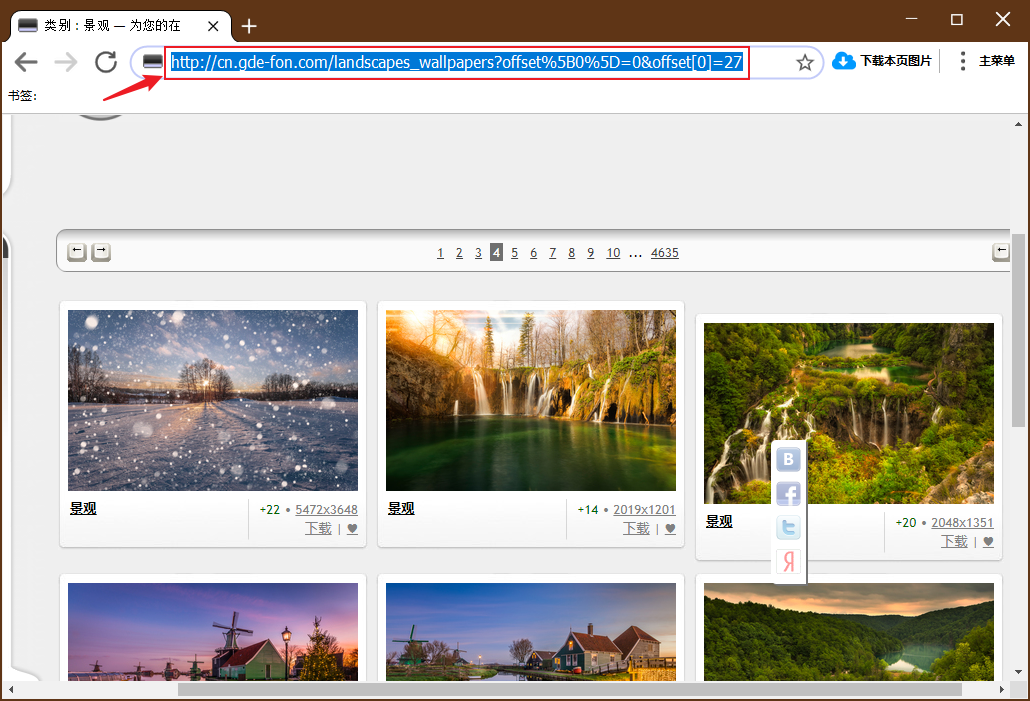This screenshot has height=701, width=1030.
Task: Open the snowy sunset landscape thumbnail
Action: pos(213,400)
